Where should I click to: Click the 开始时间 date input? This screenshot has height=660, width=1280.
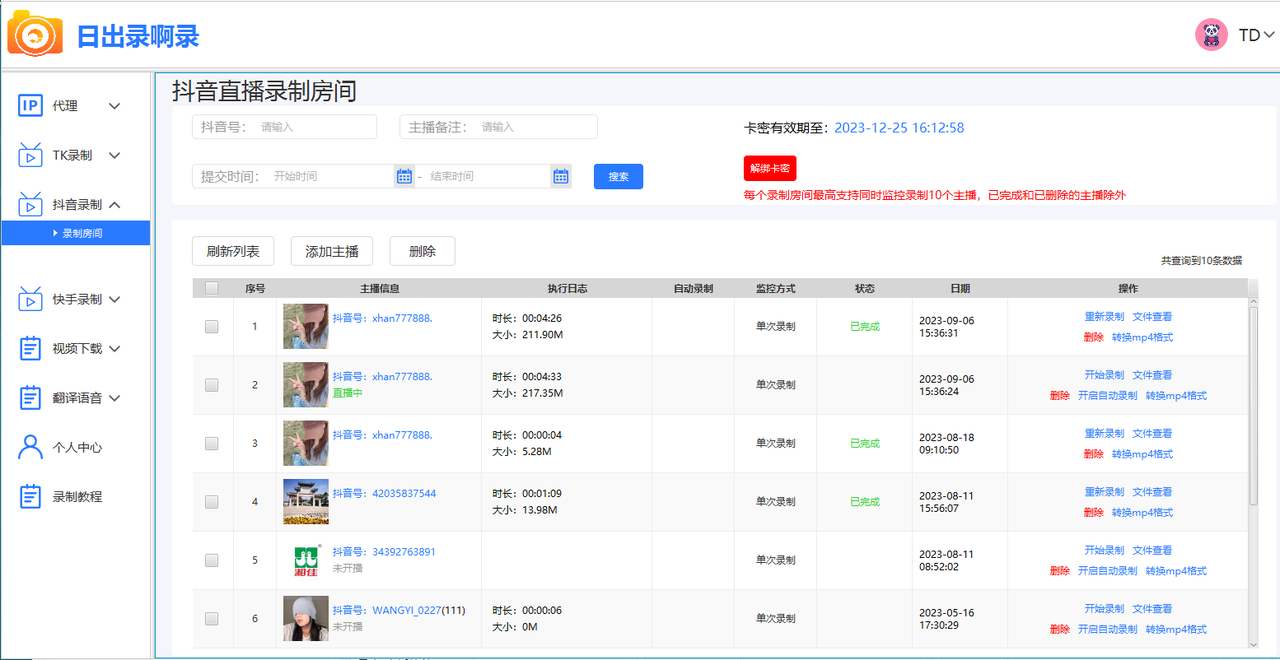coord(332,176)
